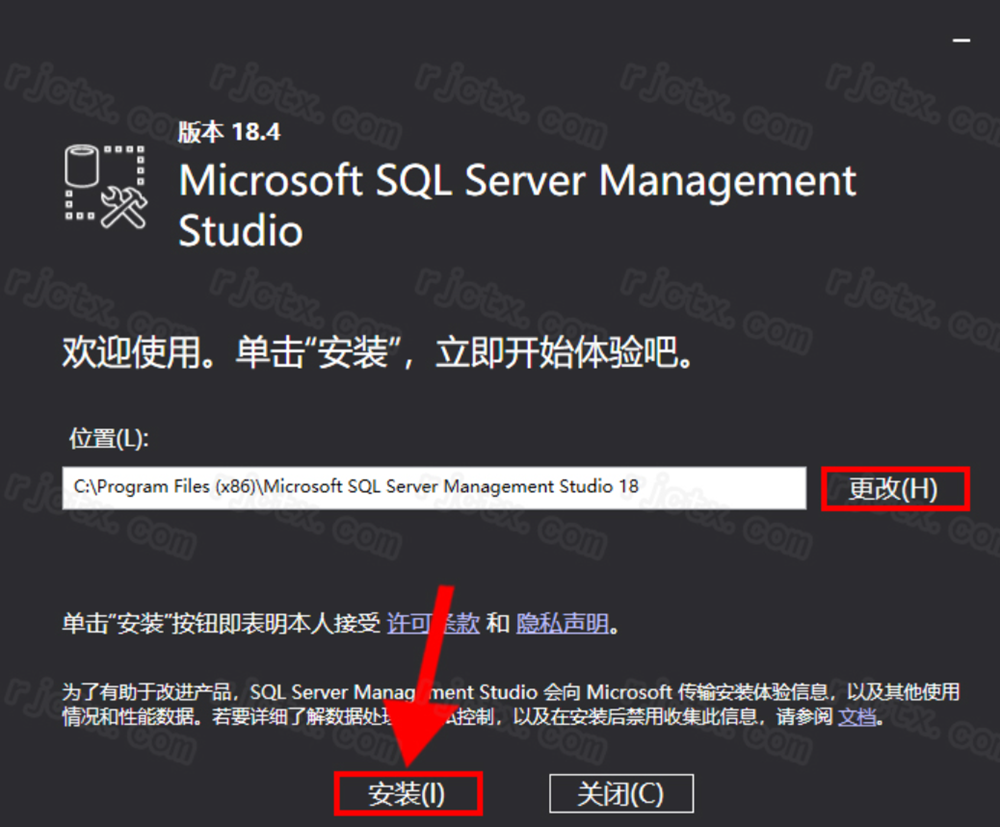Screen dimensions: 1000x827
Task: Click the word Studio in the title
Action: 240,231
